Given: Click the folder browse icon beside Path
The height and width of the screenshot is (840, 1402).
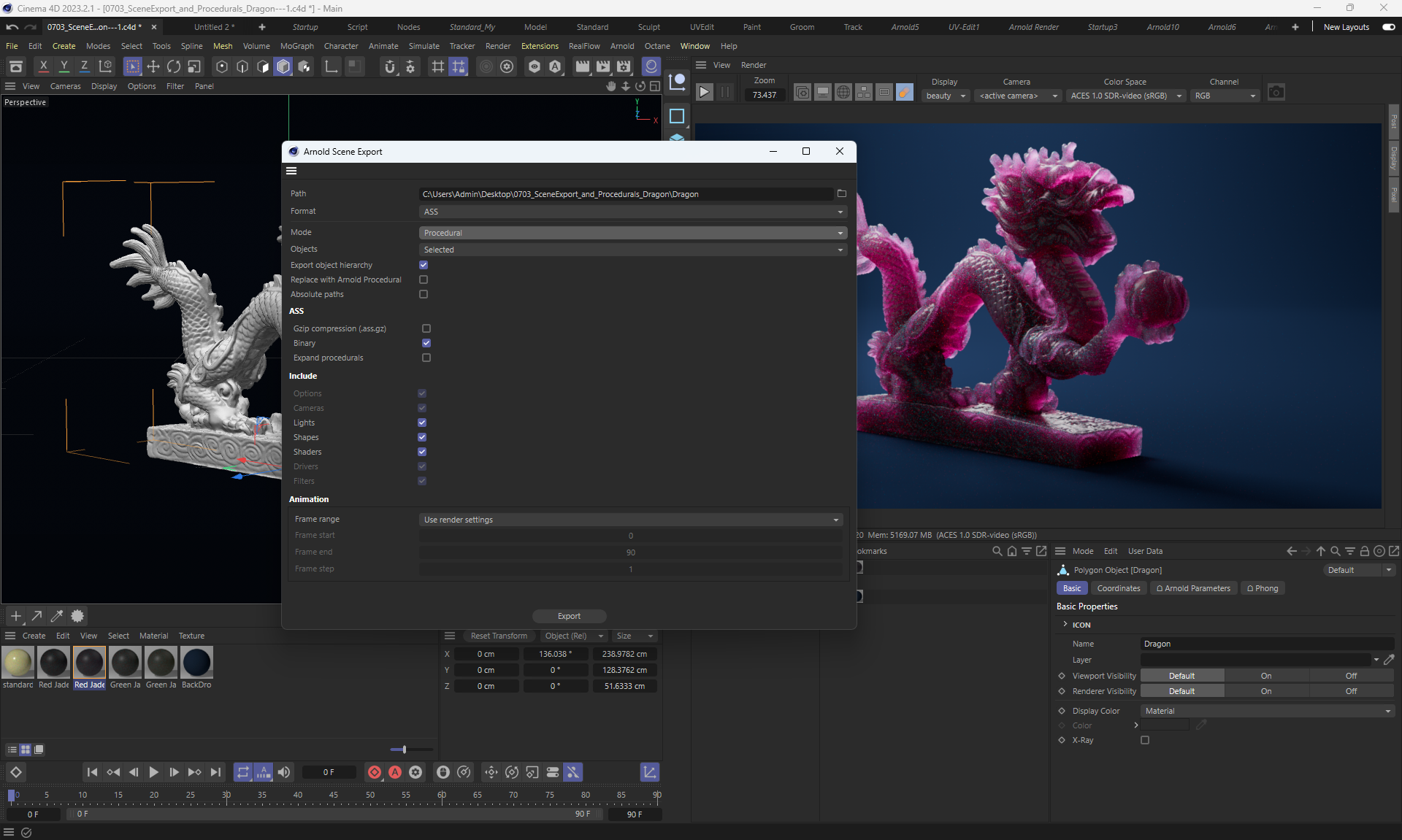Looking at the screenshot, I should click(x=841, y=194).
